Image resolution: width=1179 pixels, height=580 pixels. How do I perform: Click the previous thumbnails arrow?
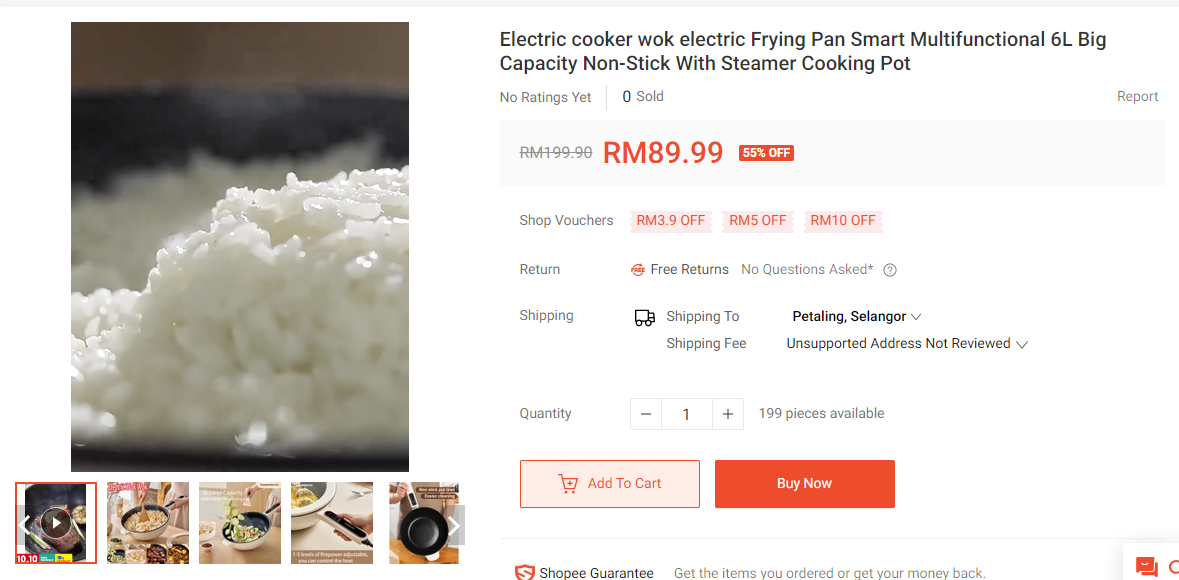coord(24,525)
